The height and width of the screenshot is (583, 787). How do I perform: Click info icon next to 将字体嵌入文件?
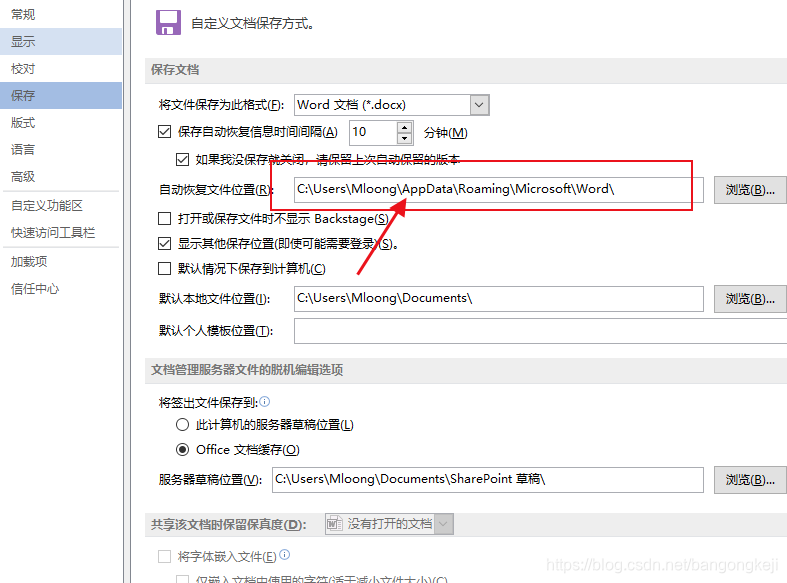(285, 554)
